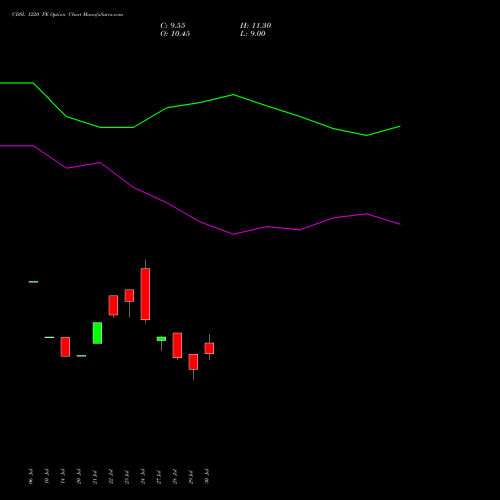Click the '27 Jul' date axis label
This screenshot has width=500, height=500.
point(159,476)
